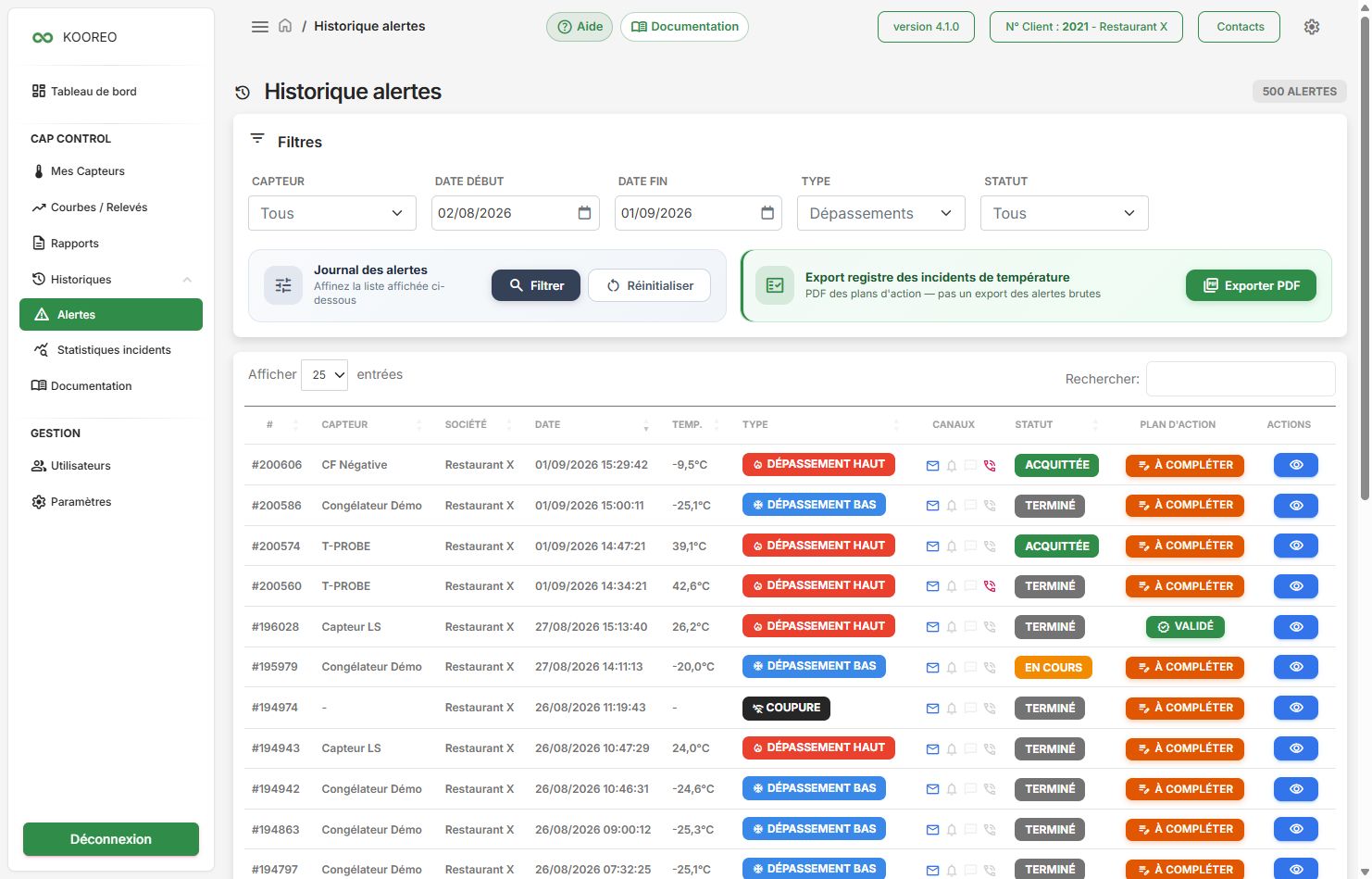Open the Type dropdown showing Dépassements
The width and height of the screenshot is (1372, 879).
coord(881,213)
